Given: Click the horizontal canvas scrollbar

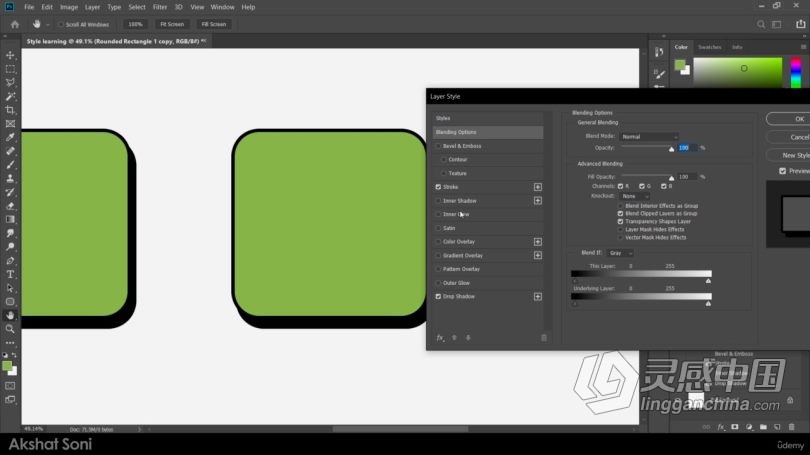Looking at the screenshot, I should (x=400, y=429).
